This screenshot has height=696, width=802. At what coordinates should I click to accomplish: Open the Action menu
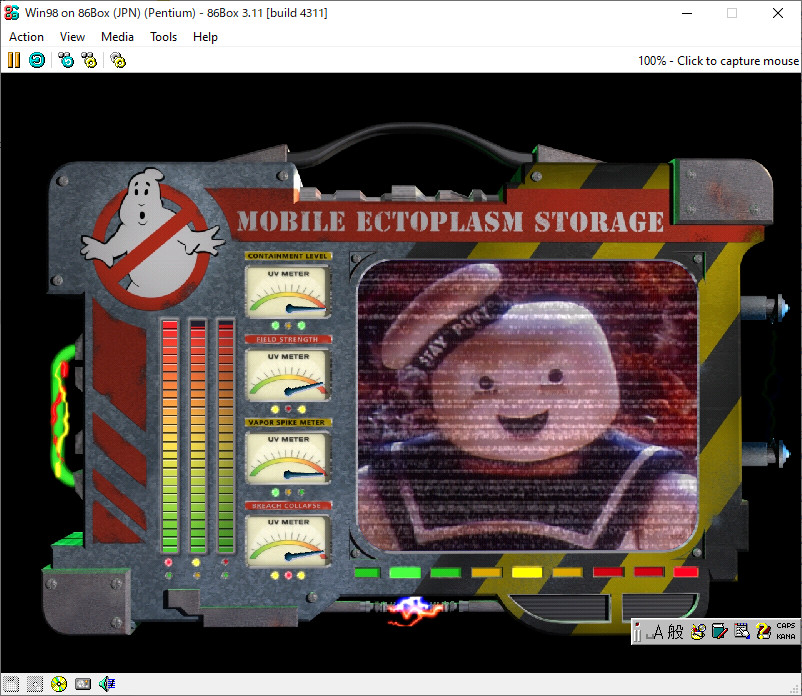pyautogui.click(x=27, y=37)
